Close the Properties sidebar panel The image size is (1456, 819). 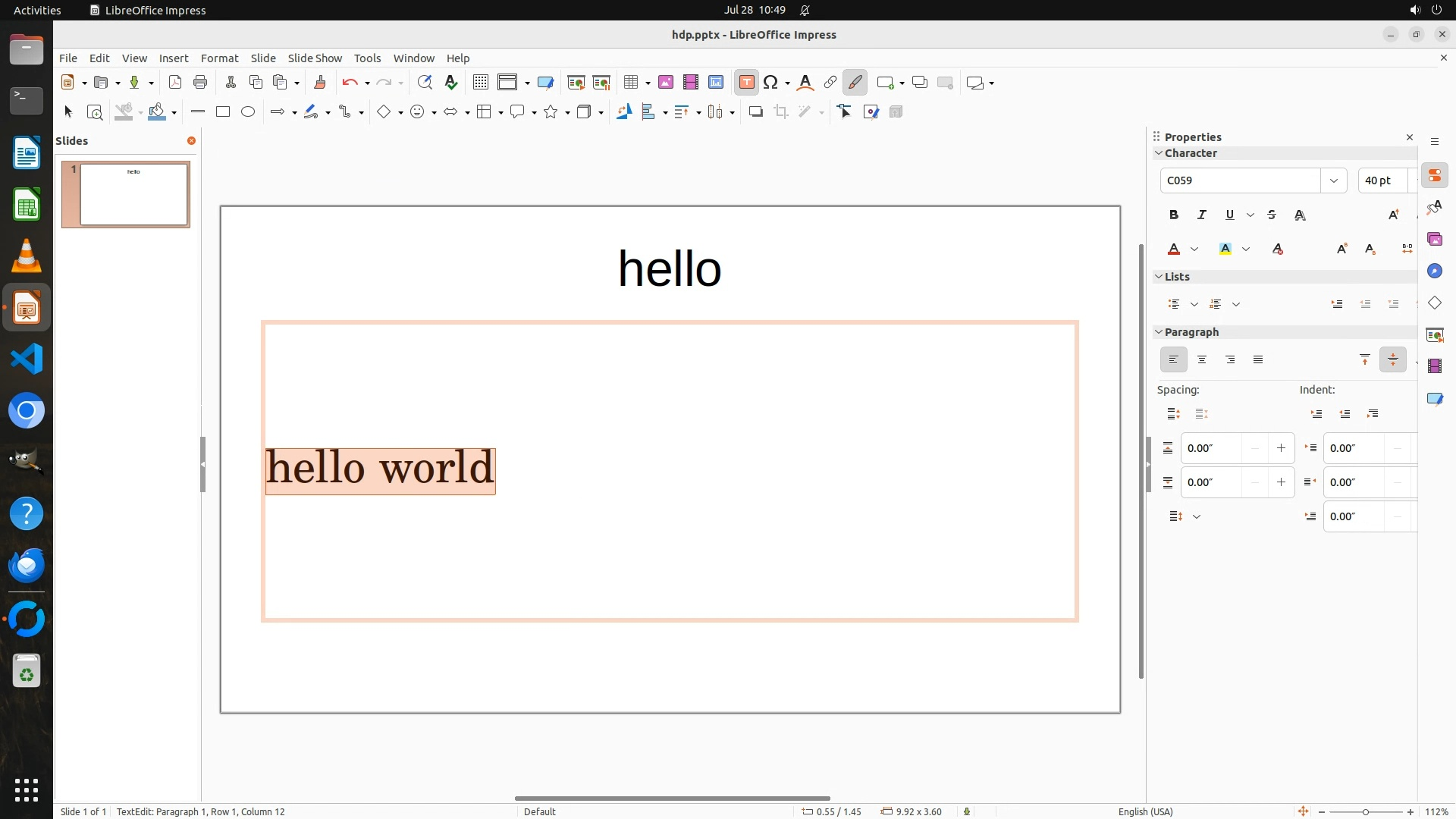click(x=1410, y=137)
